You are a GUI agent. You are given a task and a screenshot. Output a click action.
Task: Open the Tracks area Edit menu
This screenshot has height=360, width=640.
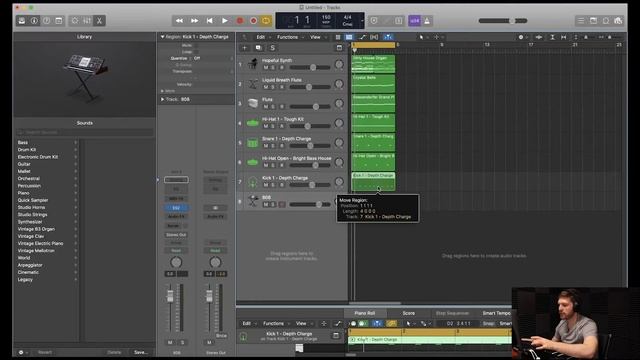[x=260, y=37]
